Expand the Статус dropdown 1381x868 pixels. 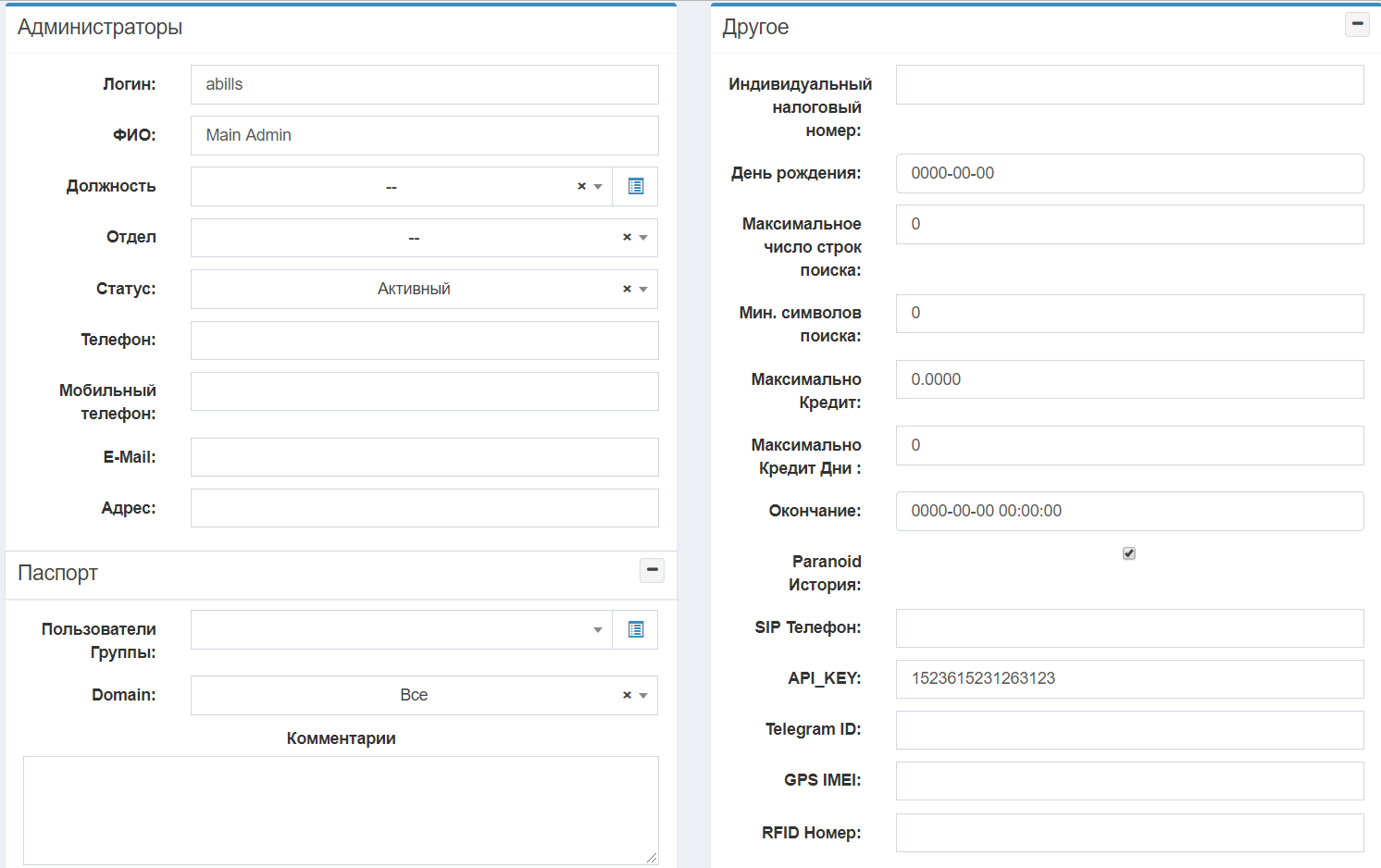643,290
